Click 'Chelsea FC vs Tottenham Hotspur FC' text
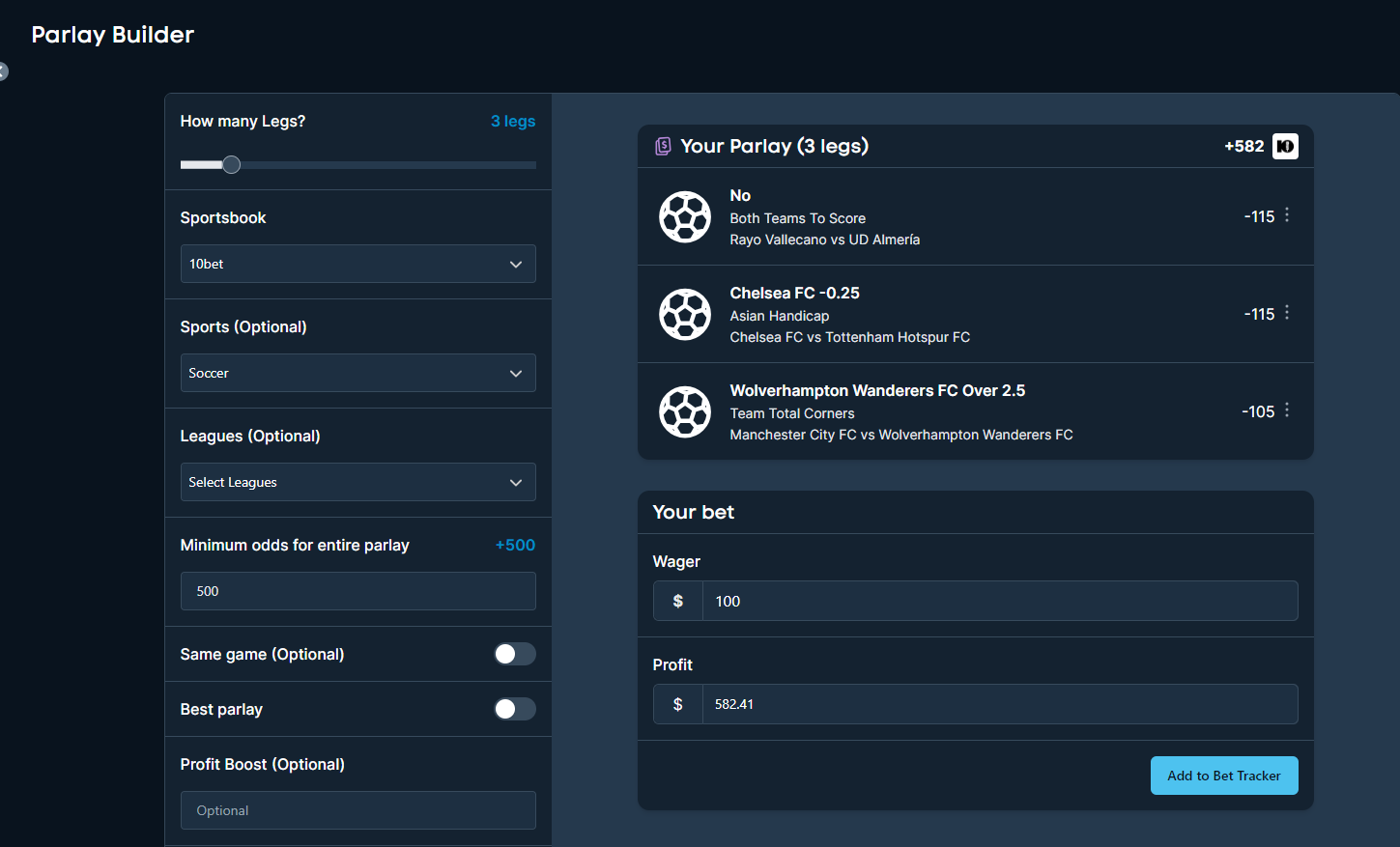The height and width of the screenshot is (847, 1400). pos(849,337)
